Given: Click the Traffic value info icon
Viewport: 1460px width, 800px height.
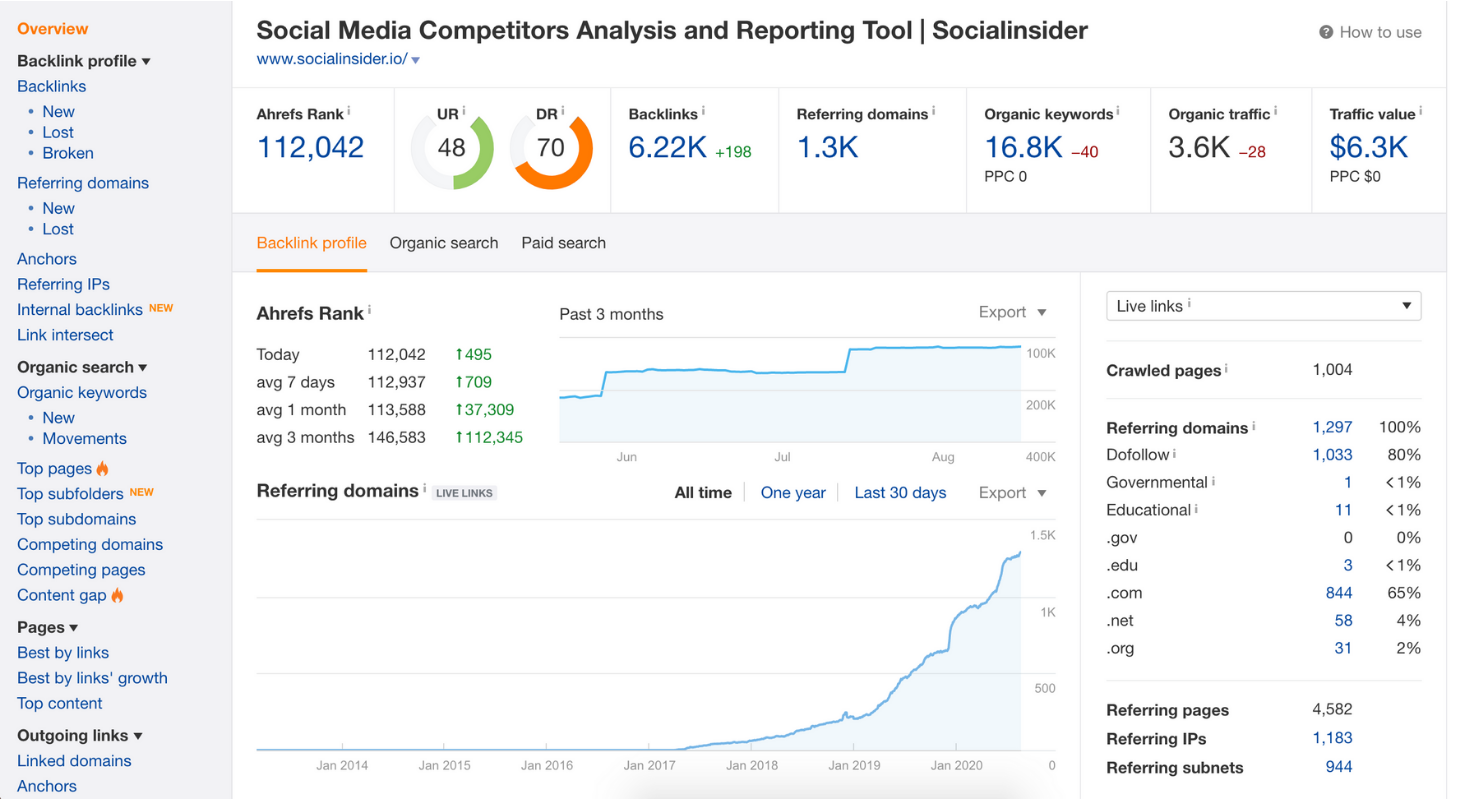Looking at the screenshot, I should [1421, 111].
